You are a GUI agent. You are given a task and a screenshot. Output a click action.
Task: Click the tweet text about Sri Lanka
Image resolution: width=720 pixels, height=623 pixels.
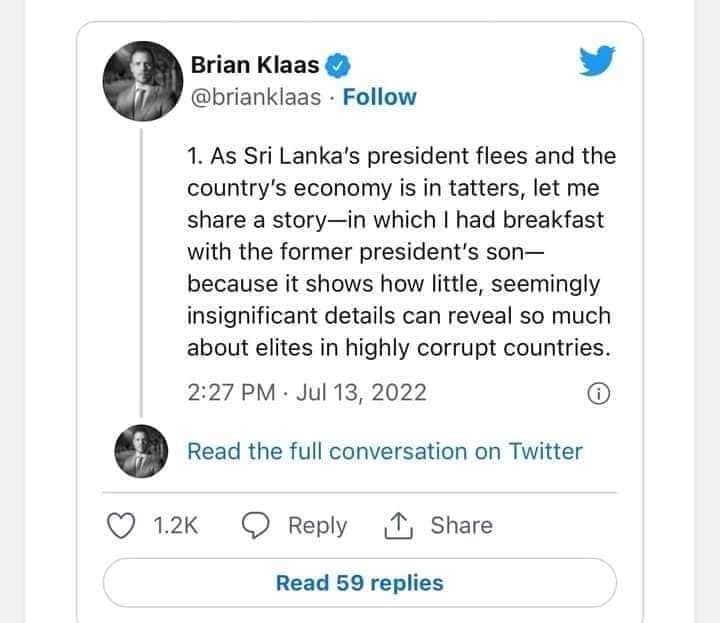click(401, 252)
